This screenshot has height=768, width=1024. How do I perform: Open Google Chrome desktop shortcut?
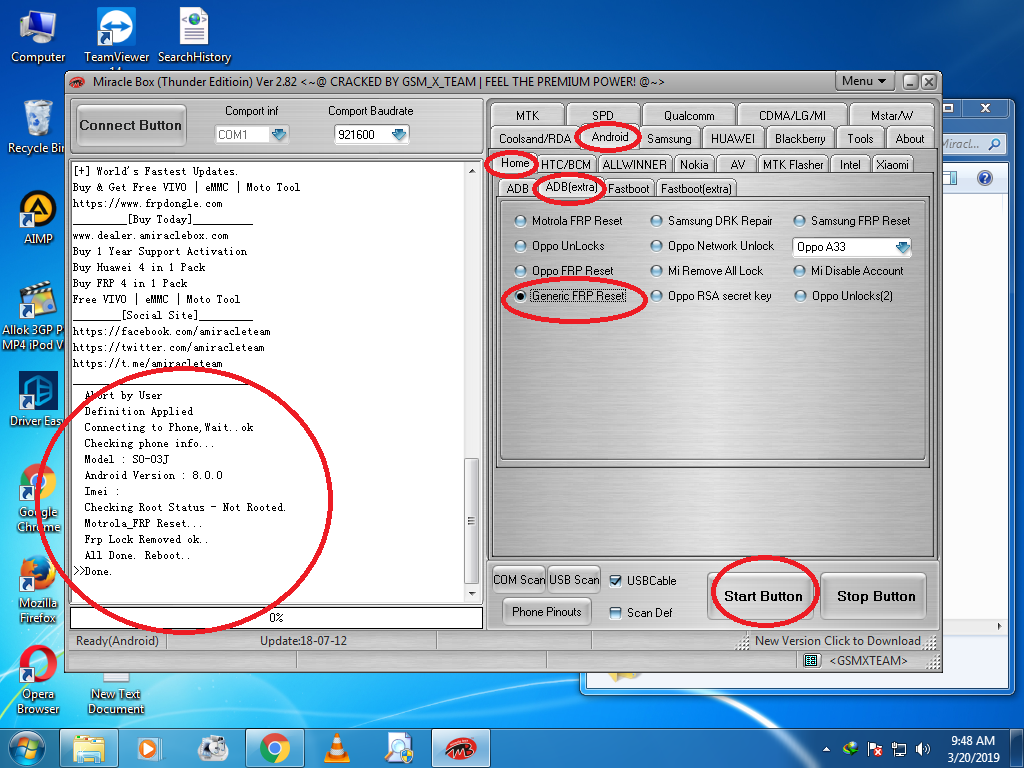tap(38, 498)
